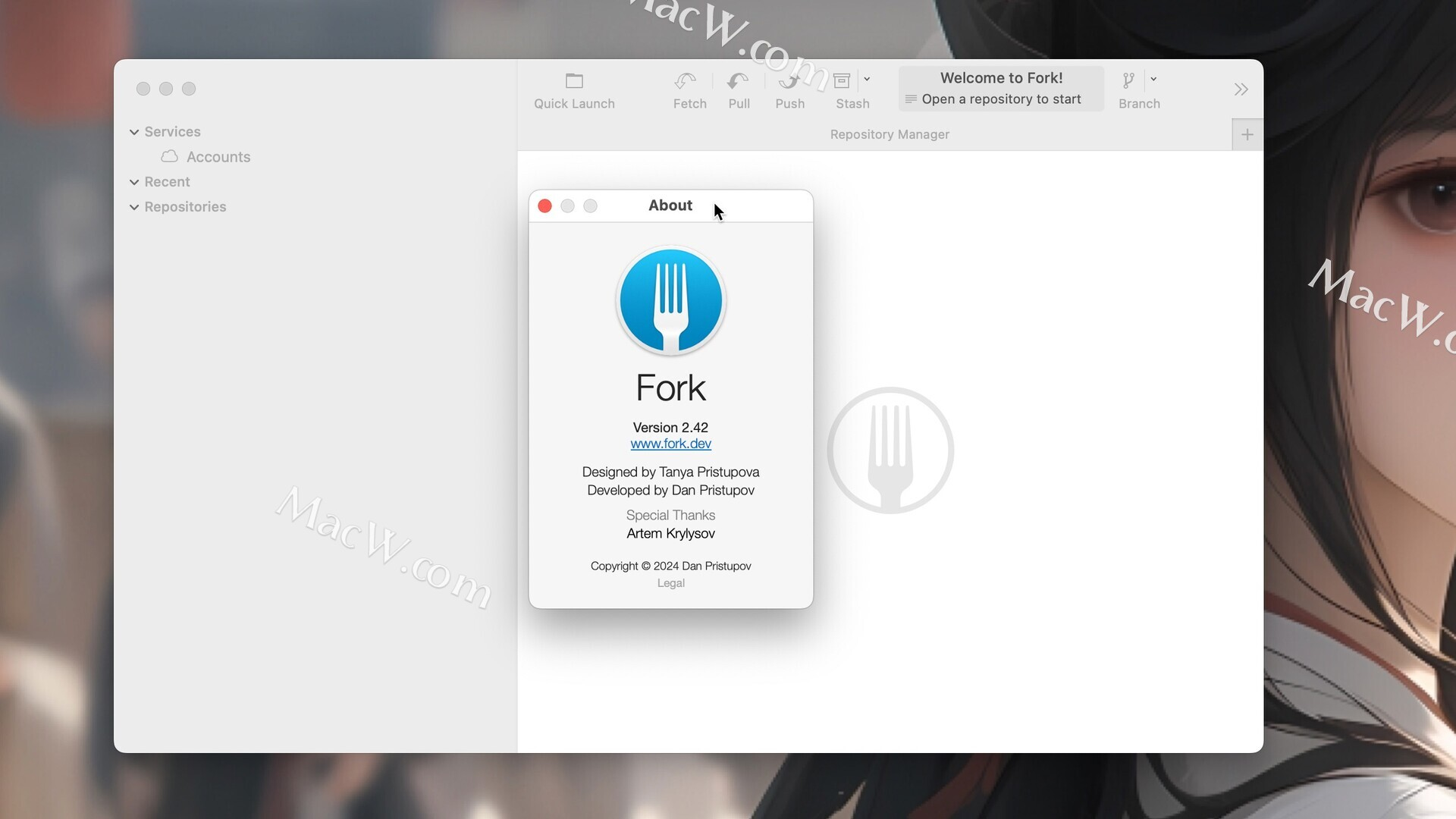Click the Fork application icon

click(670, 300)
